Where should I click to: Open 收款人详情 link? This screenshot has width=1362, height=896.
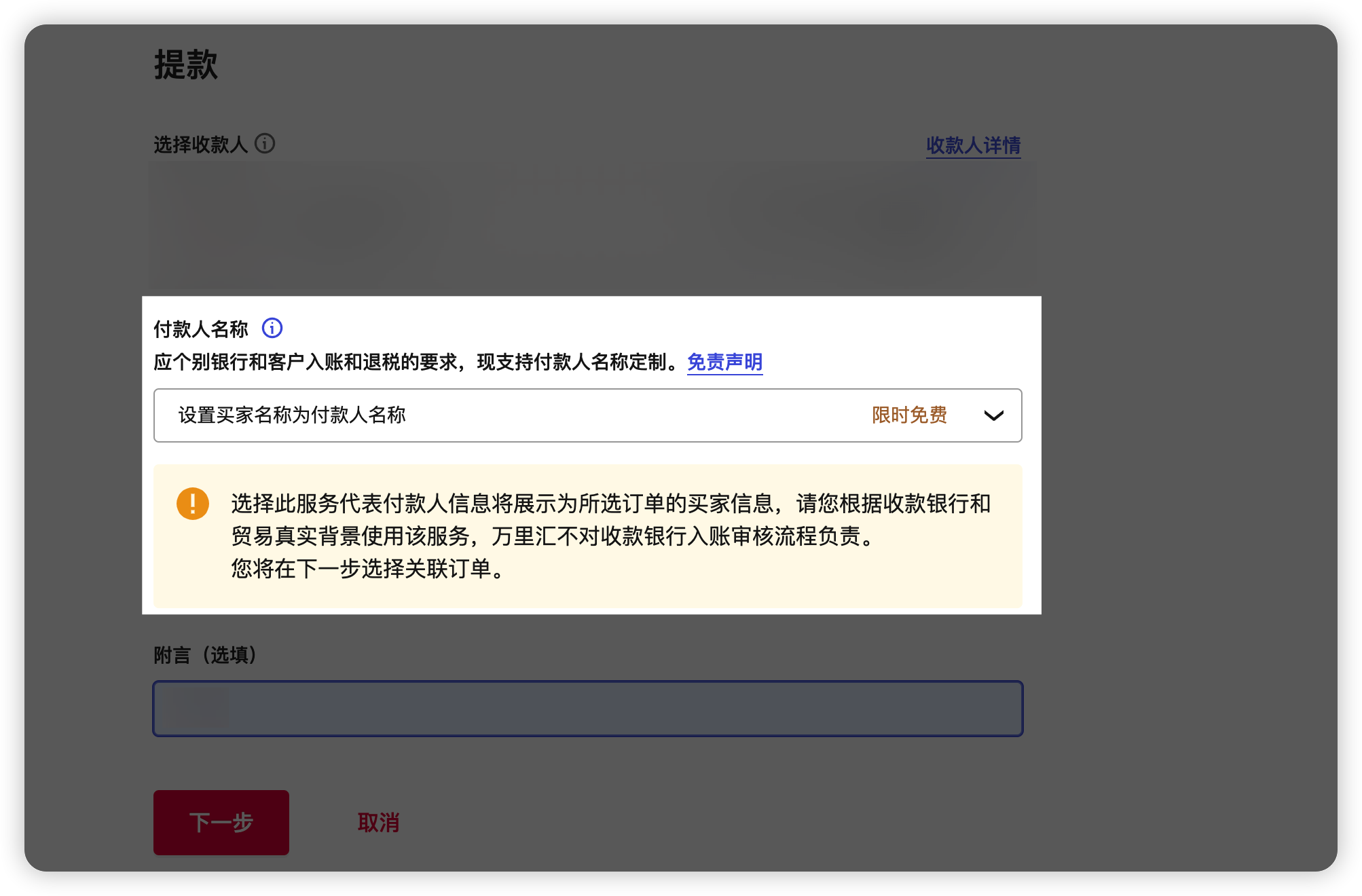point(973,145)
